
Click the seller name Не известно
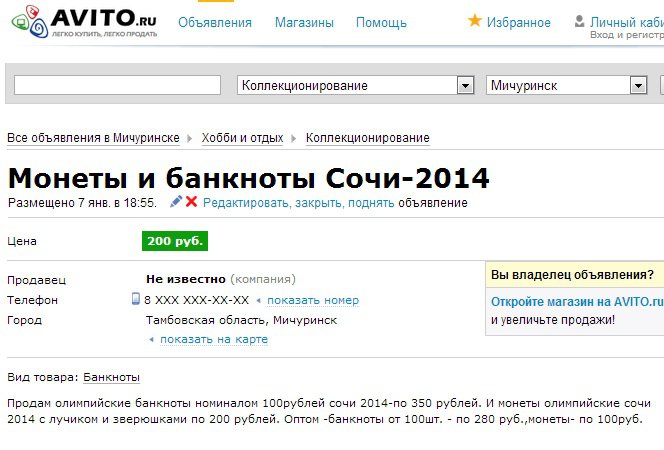coord(185,279)
